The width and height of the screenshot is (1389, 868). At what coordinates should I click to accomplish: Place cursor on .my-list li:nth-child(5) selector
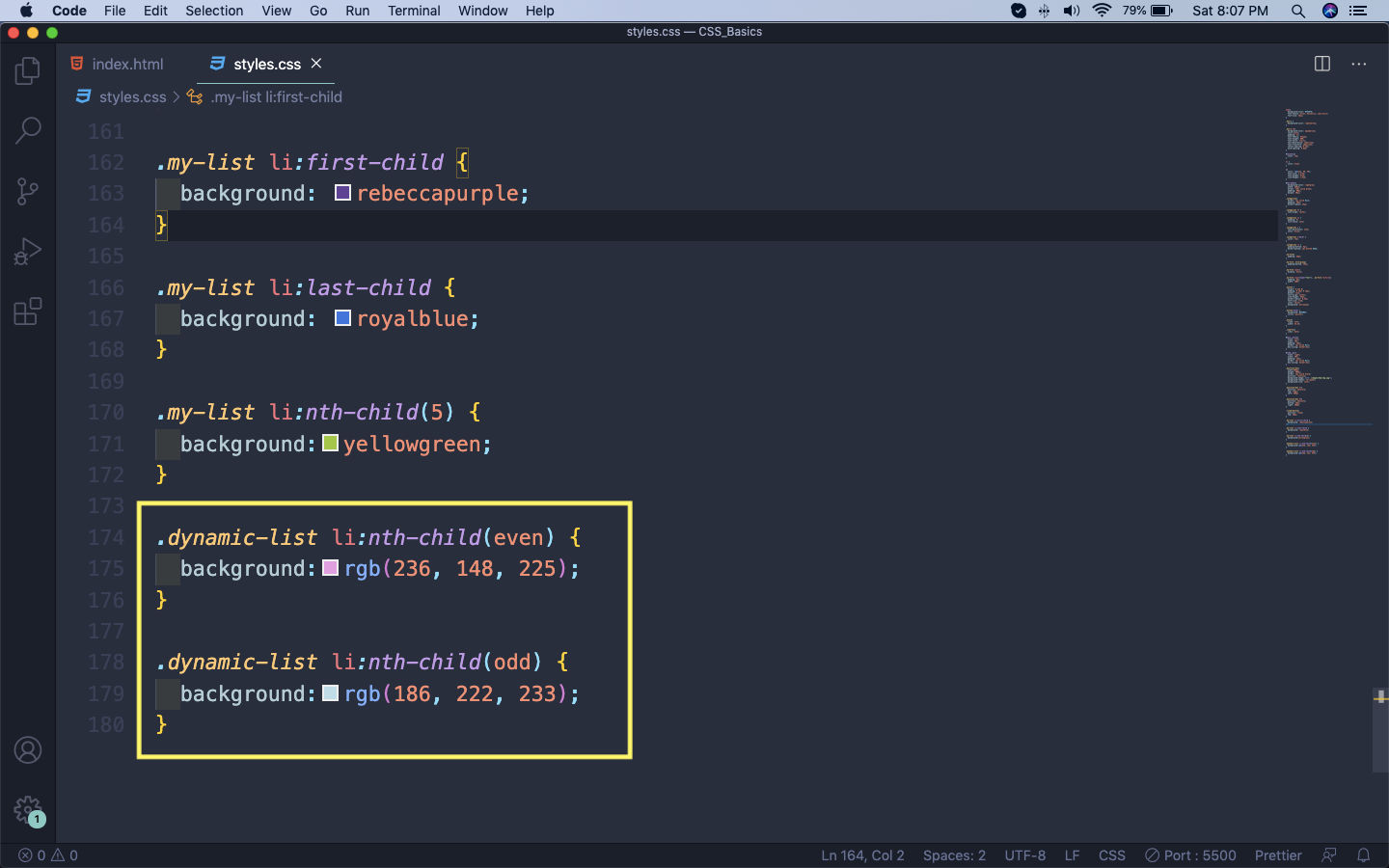pyautogui.click(x=305, y=412)
